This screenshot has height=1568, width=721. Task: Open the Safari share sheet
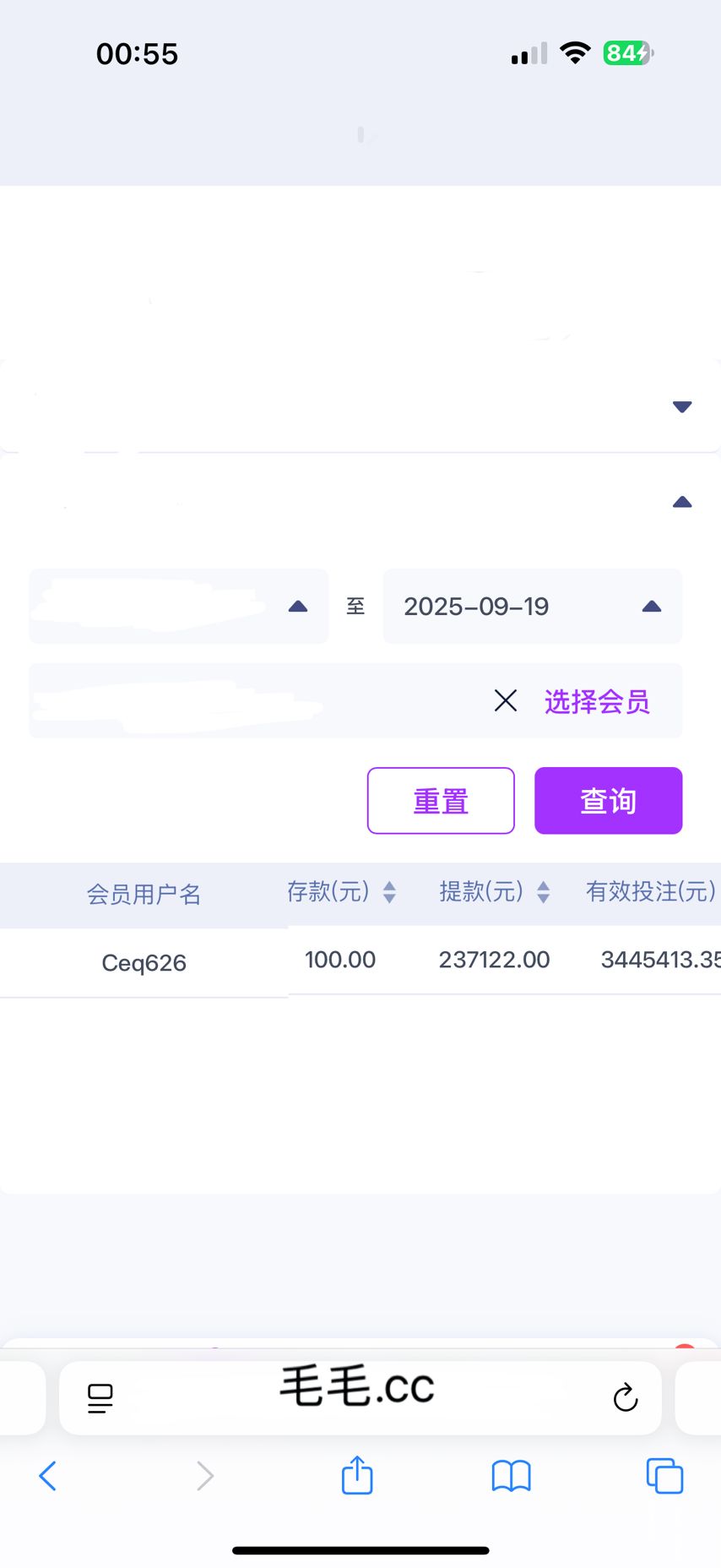(357, 1475)
